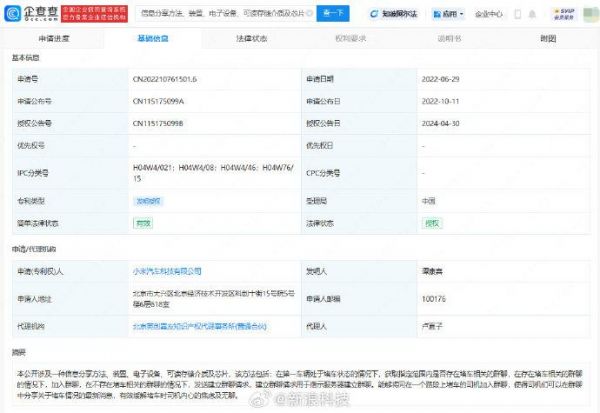Image resolution: width=600 pixels, height=413 pixels.
Task: Switch to the 附图 tab
Action: [547, 38]
